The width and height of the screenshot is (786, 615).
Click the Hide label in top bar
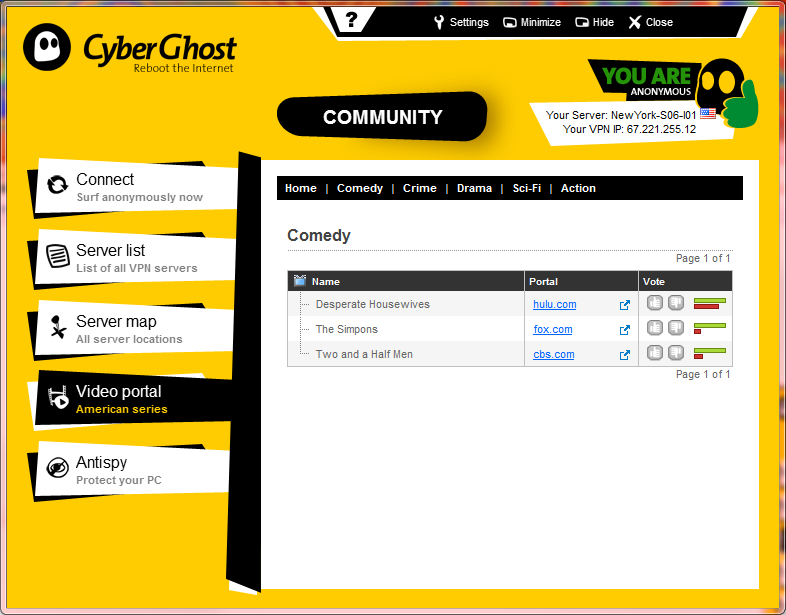[603, 22]
